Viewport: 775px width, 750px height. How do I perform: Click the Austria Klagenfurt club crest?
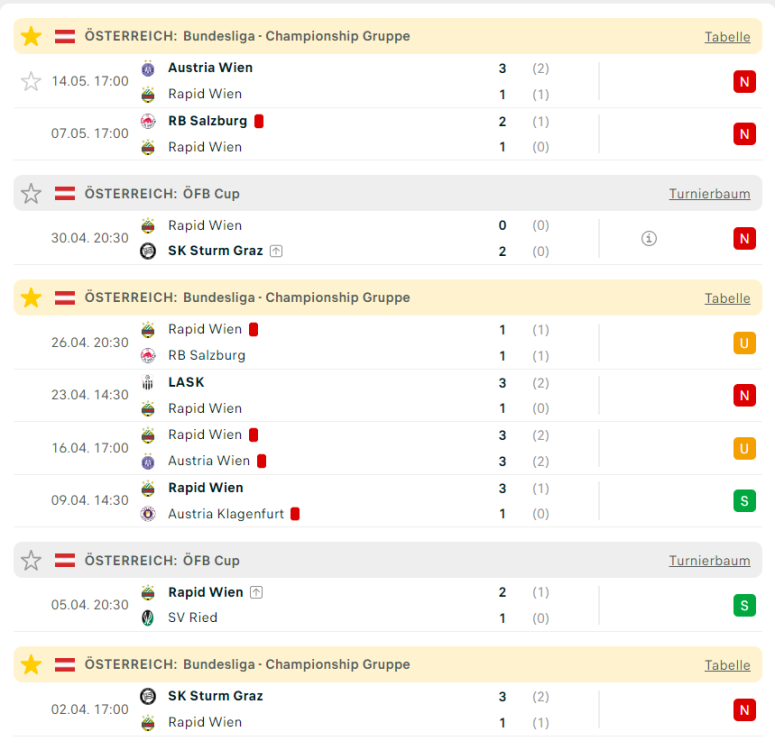click(x=148, y=514)
